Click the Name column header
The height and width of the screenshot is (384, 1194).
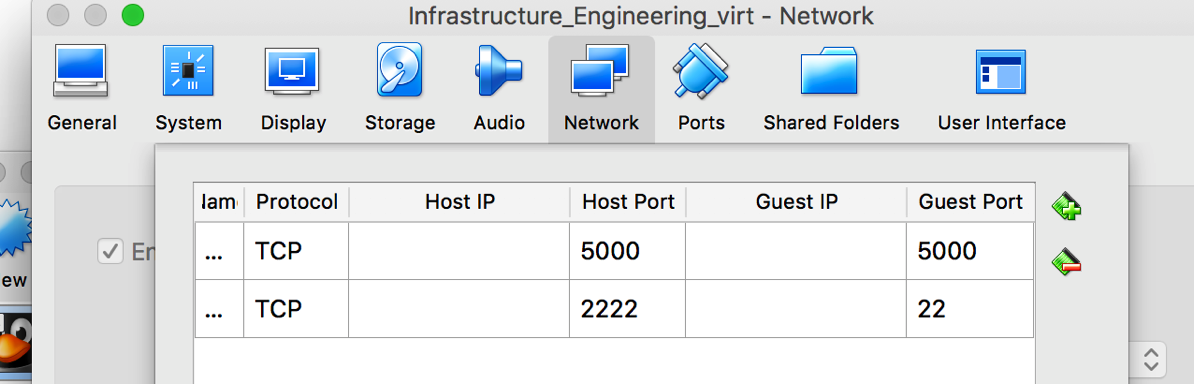click(x=219, y=202)
